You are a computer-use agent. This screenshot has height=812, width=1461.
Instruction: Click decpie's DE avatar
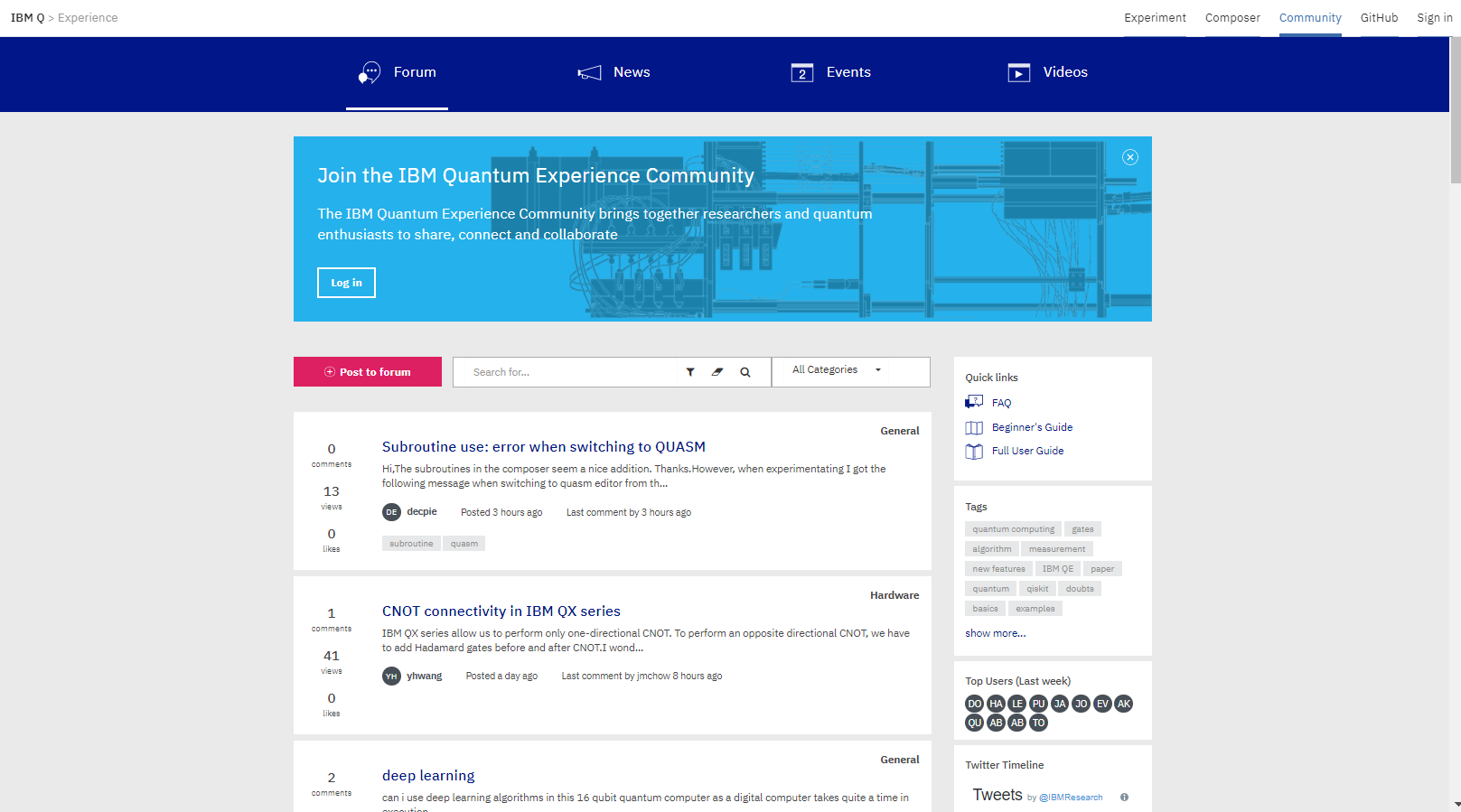[391, 512]
